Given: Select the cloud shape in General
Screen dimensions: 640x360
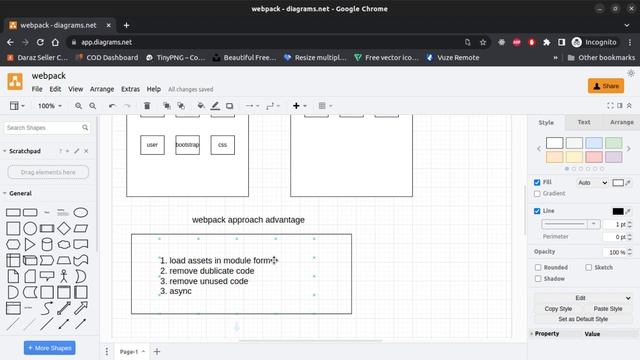Looking at the screenshot, I should pyautogui.click(x=64, y=244).
